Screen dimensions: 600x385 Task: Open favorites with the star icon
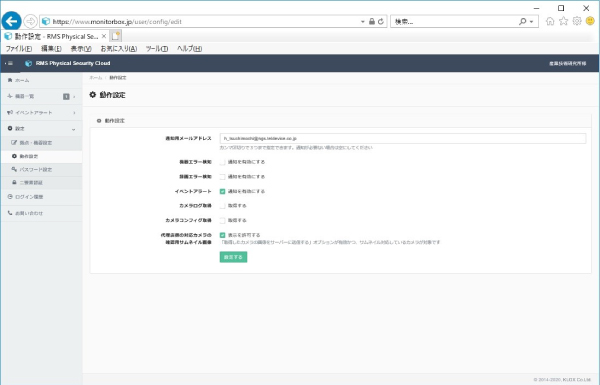pyautogui.click(x=563, y=21)
